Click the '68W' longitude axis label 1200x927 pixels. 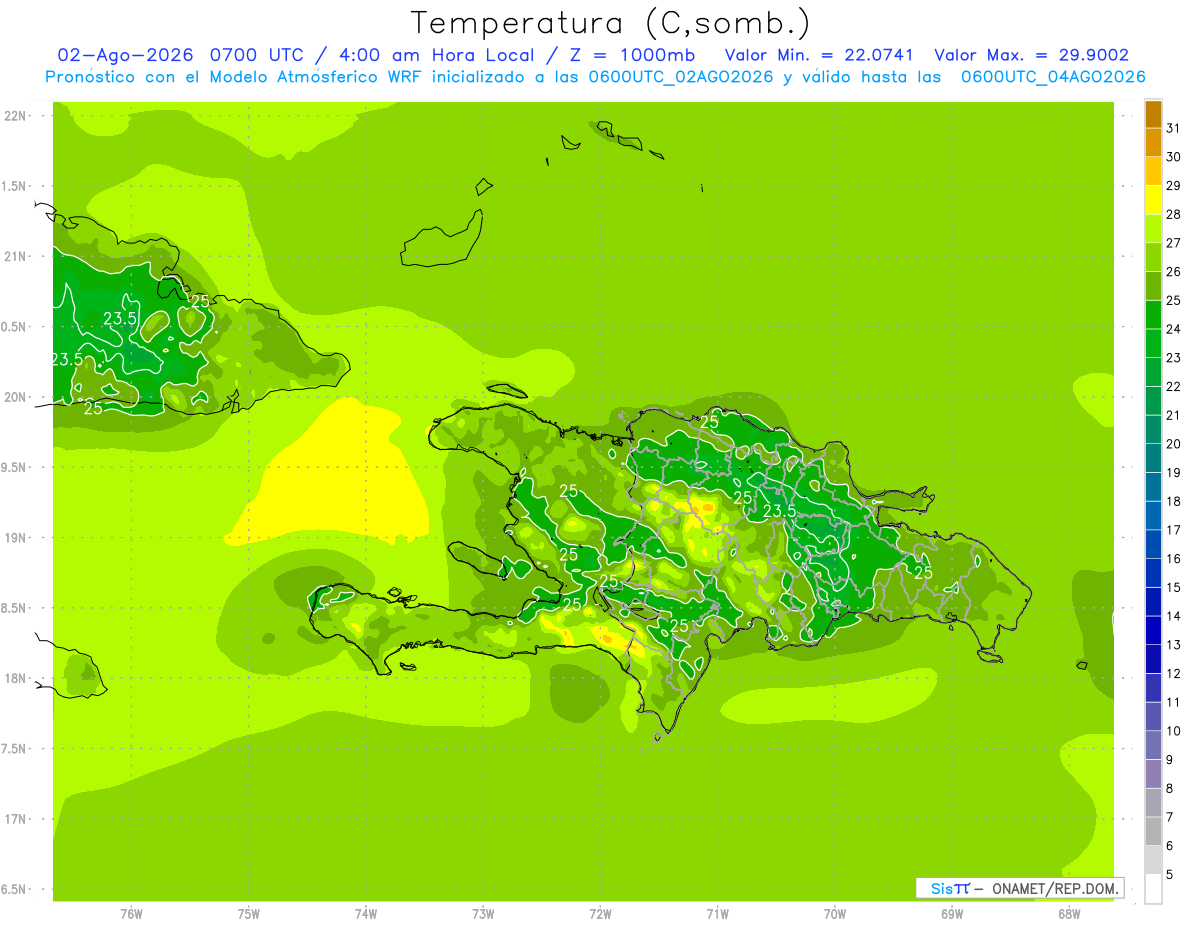point(1069,914)
